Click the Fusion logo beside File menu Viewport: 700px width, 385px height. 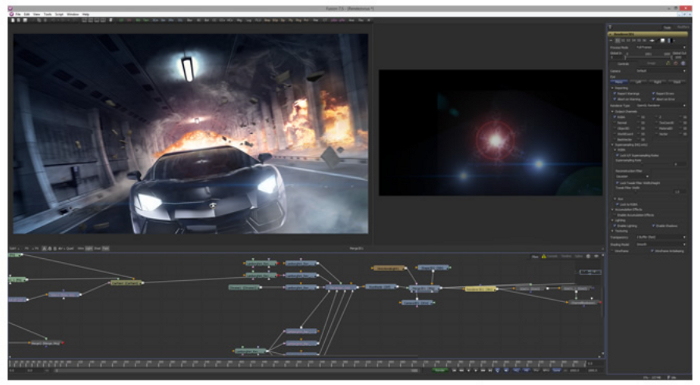(x=11, y=14)
